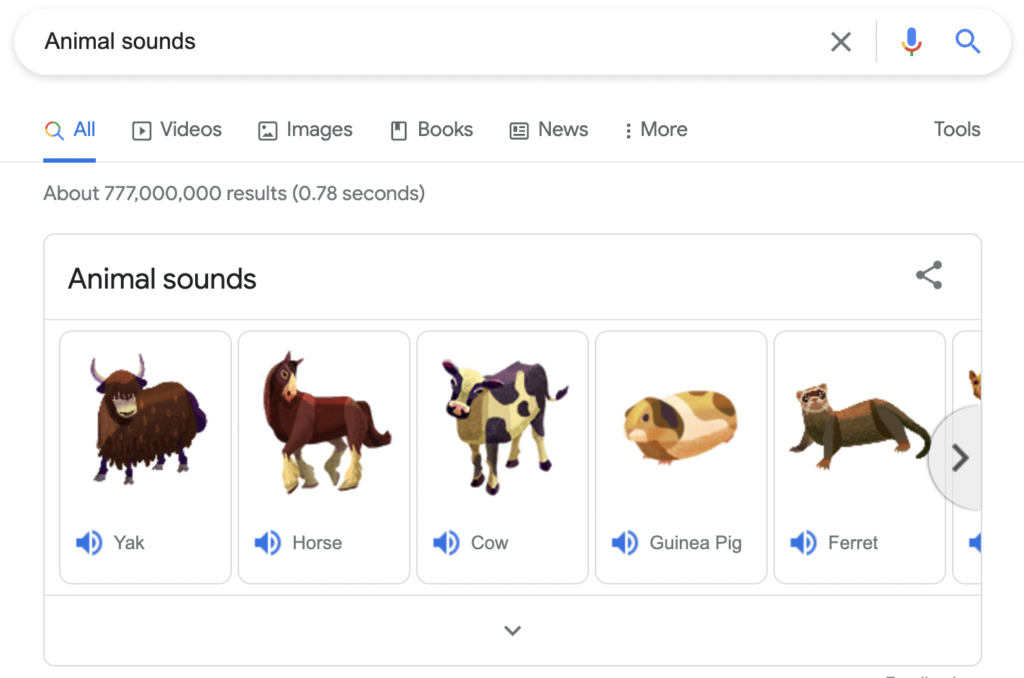Switch to the Images tab

pos(305,129)
